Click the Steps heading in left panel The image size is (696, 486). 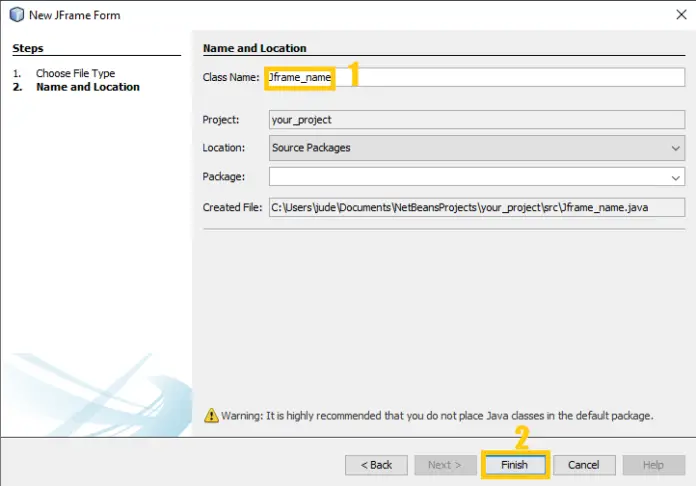pyautogui.click(x=28, y=48)
